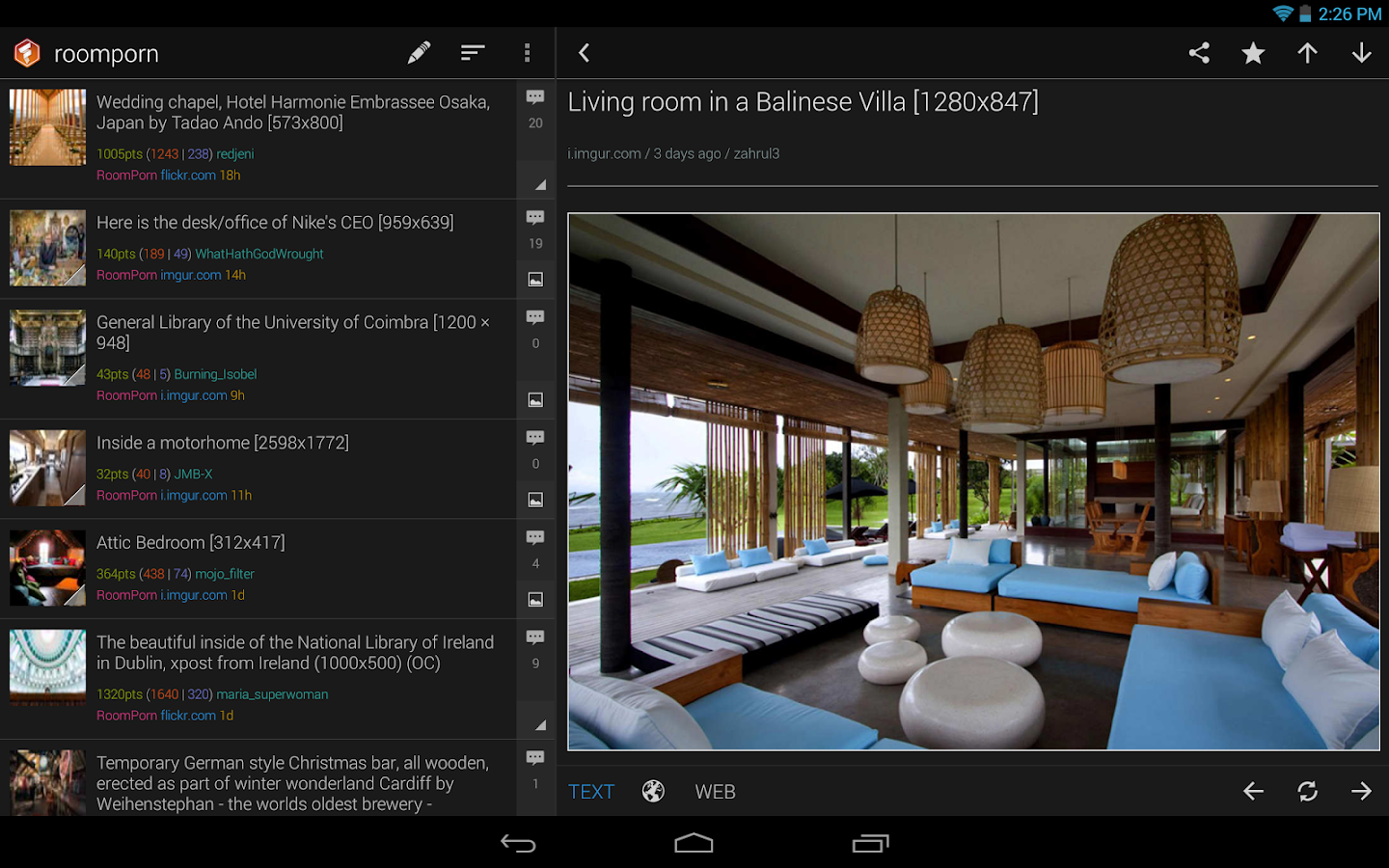The image size is (1389, 868).
Task: Upvote the Balinese Villa post
Action: 1307,53
